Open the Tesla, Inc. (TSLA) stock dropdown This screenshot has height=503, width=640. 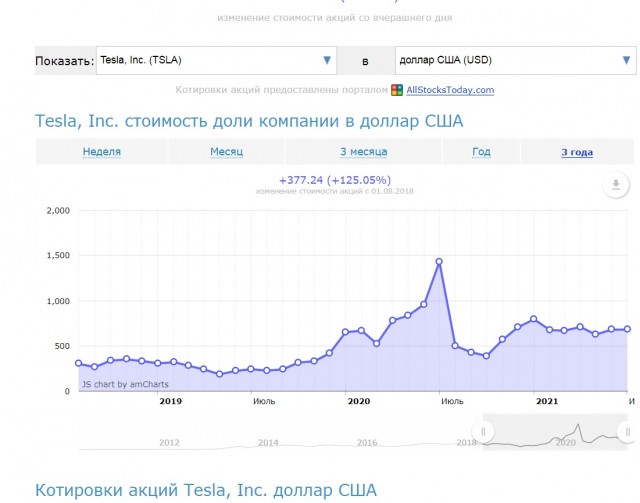coord(216,61)
